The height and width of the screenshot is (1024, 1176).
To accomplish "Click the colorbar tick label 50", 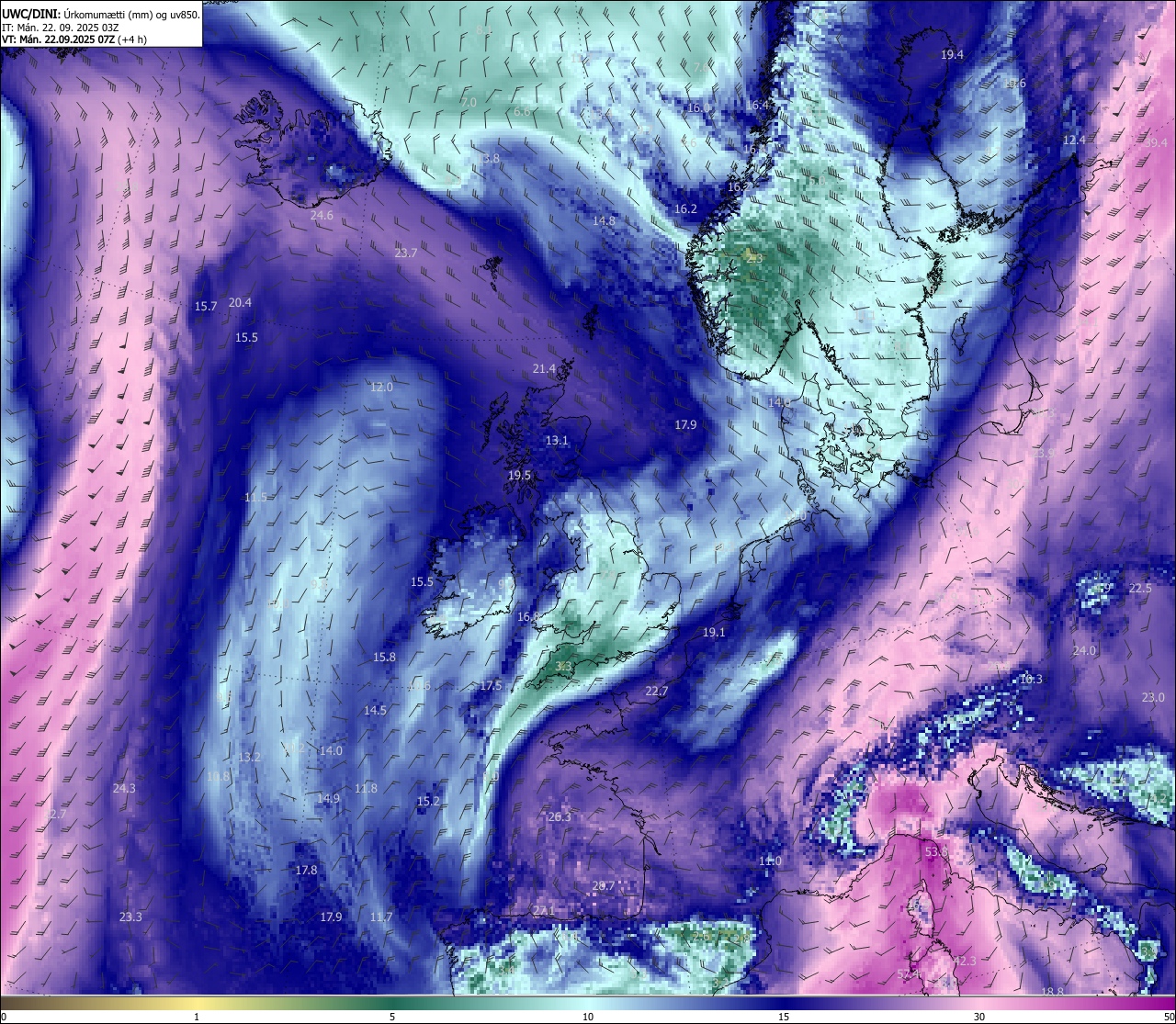I will pos(1168,1017).
